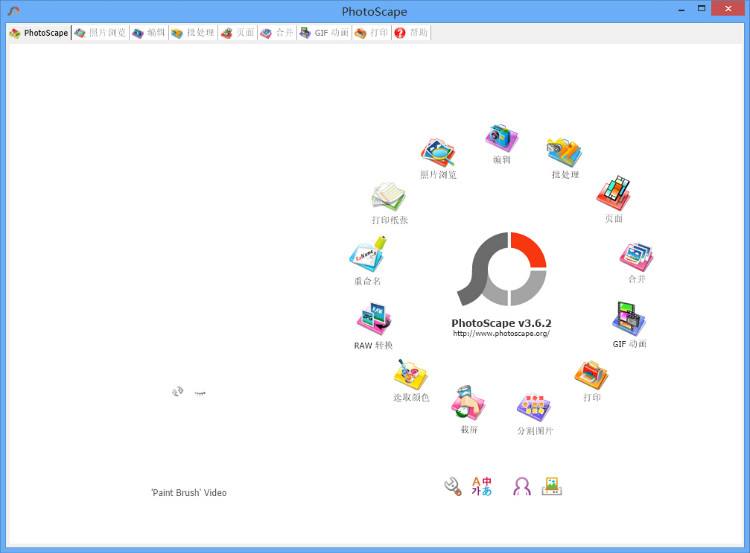Open the 帮助 help tab
The image size is (750, 553).
(x=411, y=33)
